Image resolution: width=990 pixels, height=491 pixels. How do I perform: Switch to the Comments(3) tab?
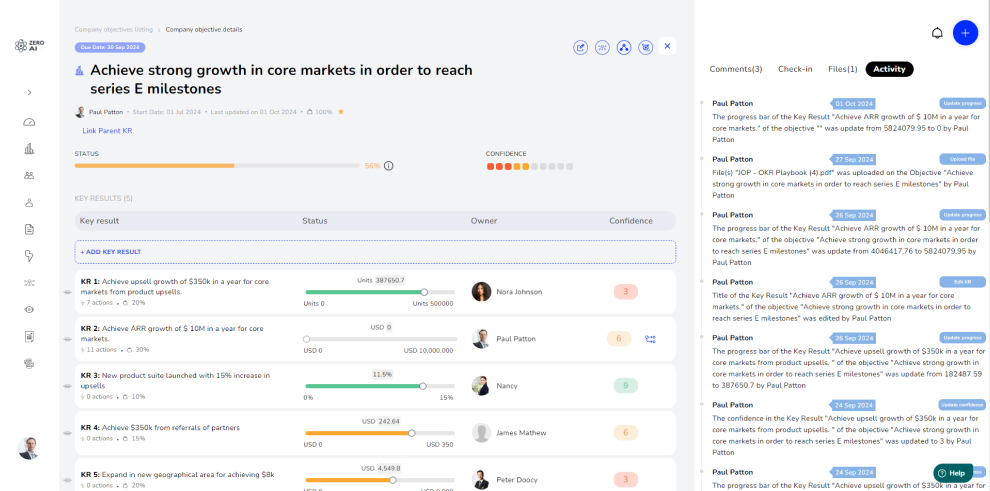(x=735, y=69)
